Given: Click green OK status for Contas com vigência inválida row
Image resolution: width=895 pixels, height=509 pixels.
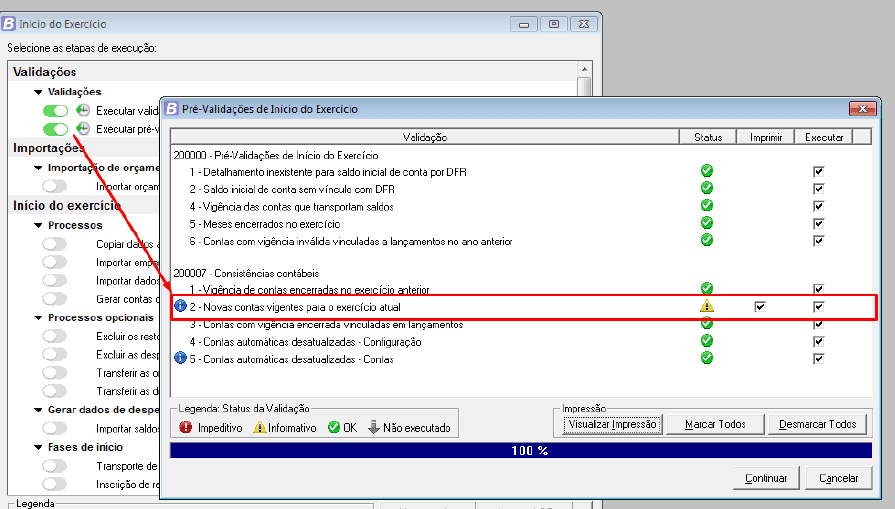Looking at the screenshot, I should coord(707,240).
